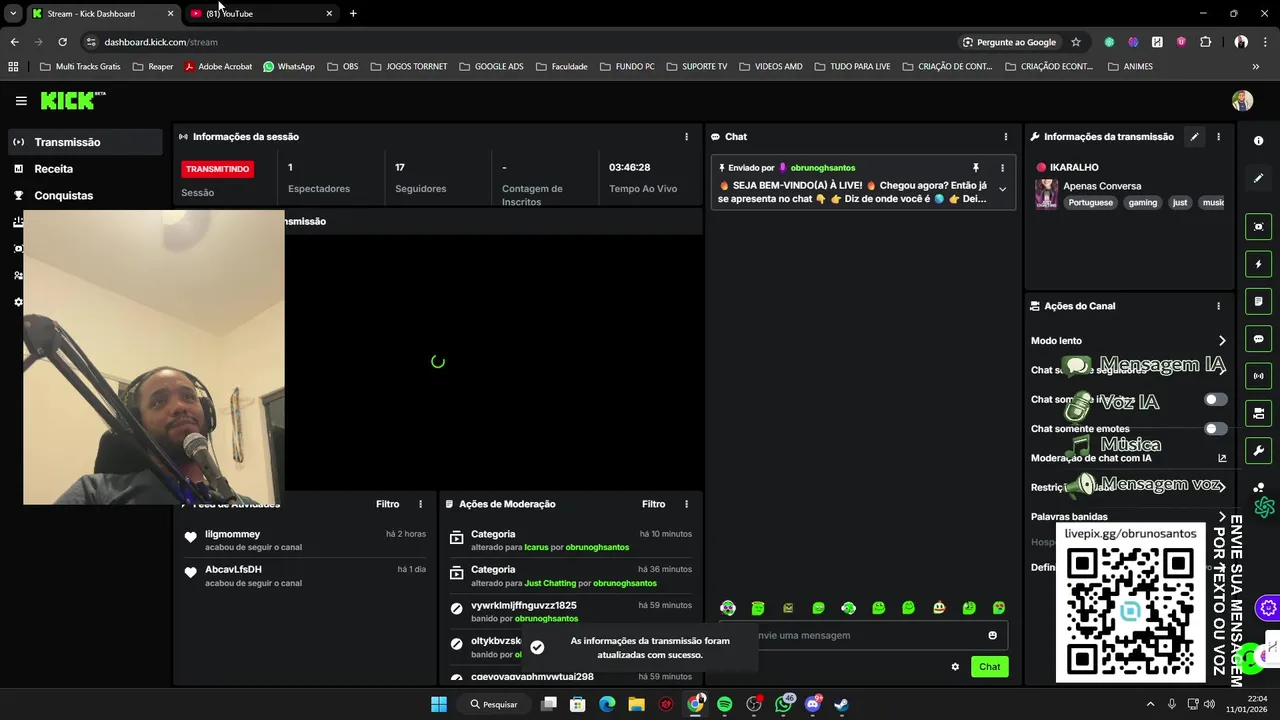Open the user avatar in Kick header
Image resolution: width=1280 pixels, height=720 pixels.
pos(1242,101)
